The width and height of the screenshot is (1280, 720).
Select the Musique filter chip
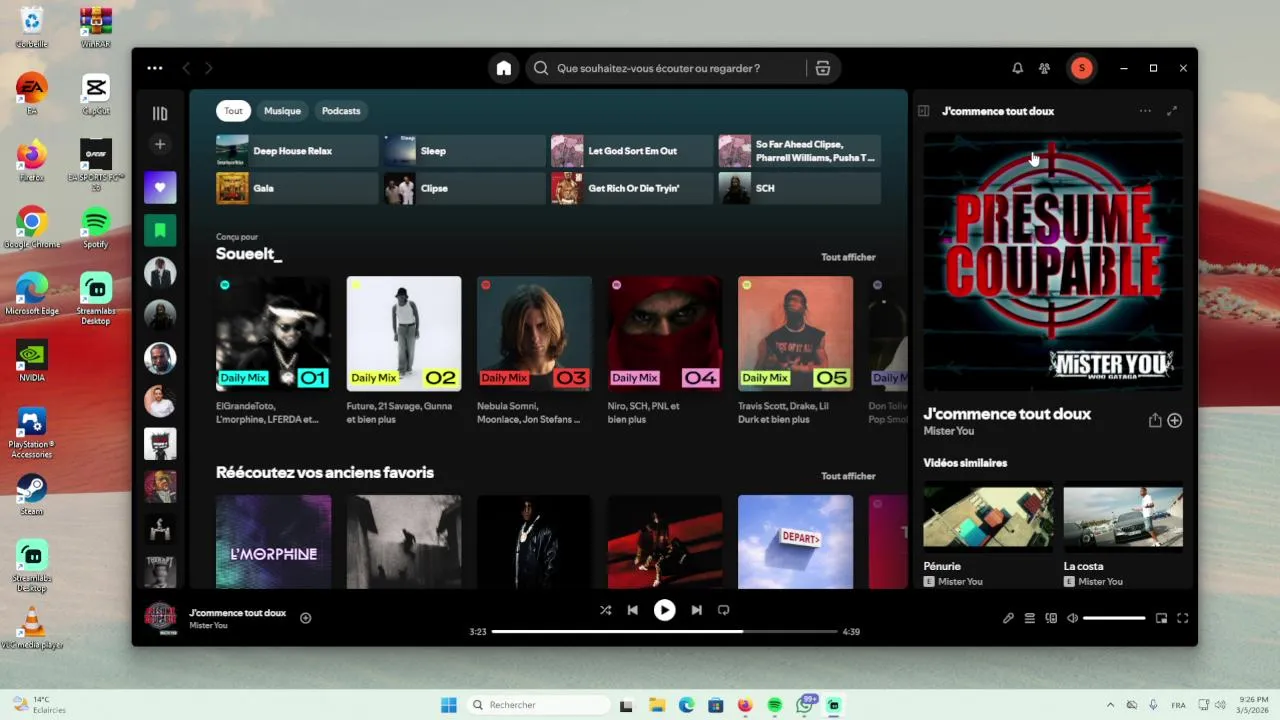282,111
